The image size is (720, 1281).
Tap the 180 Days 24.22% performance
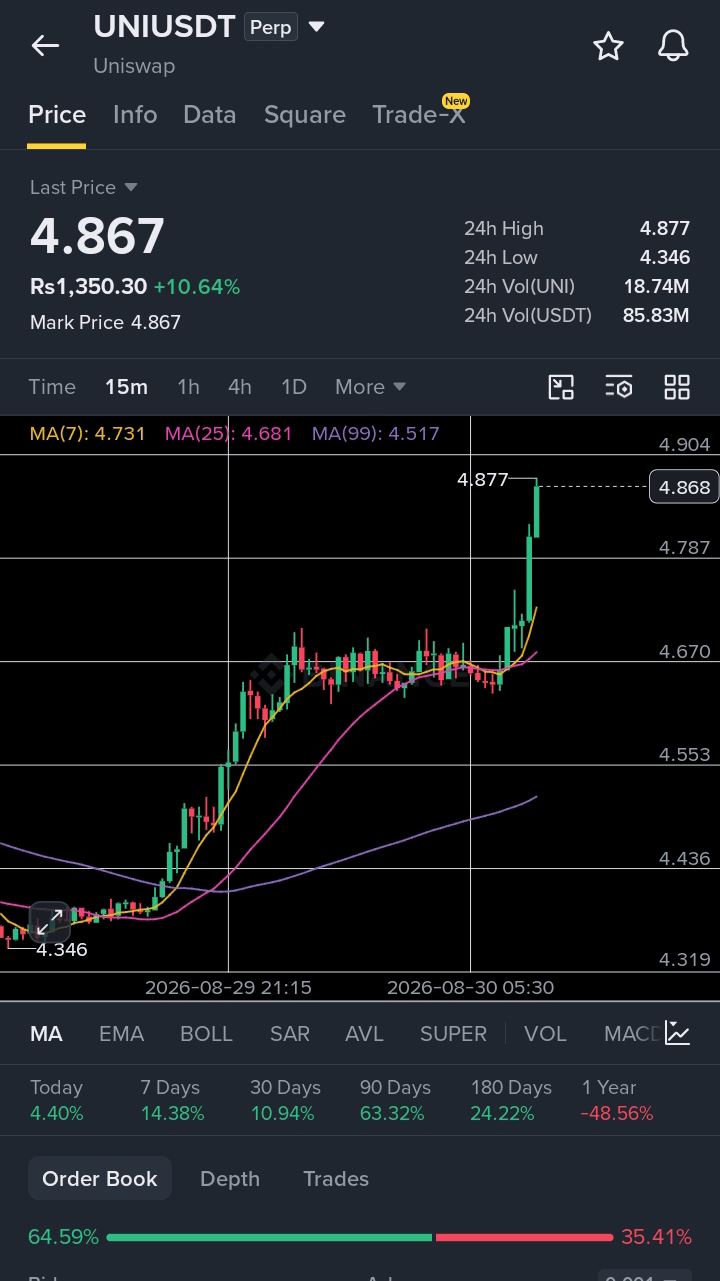(x=511, y=1100)
